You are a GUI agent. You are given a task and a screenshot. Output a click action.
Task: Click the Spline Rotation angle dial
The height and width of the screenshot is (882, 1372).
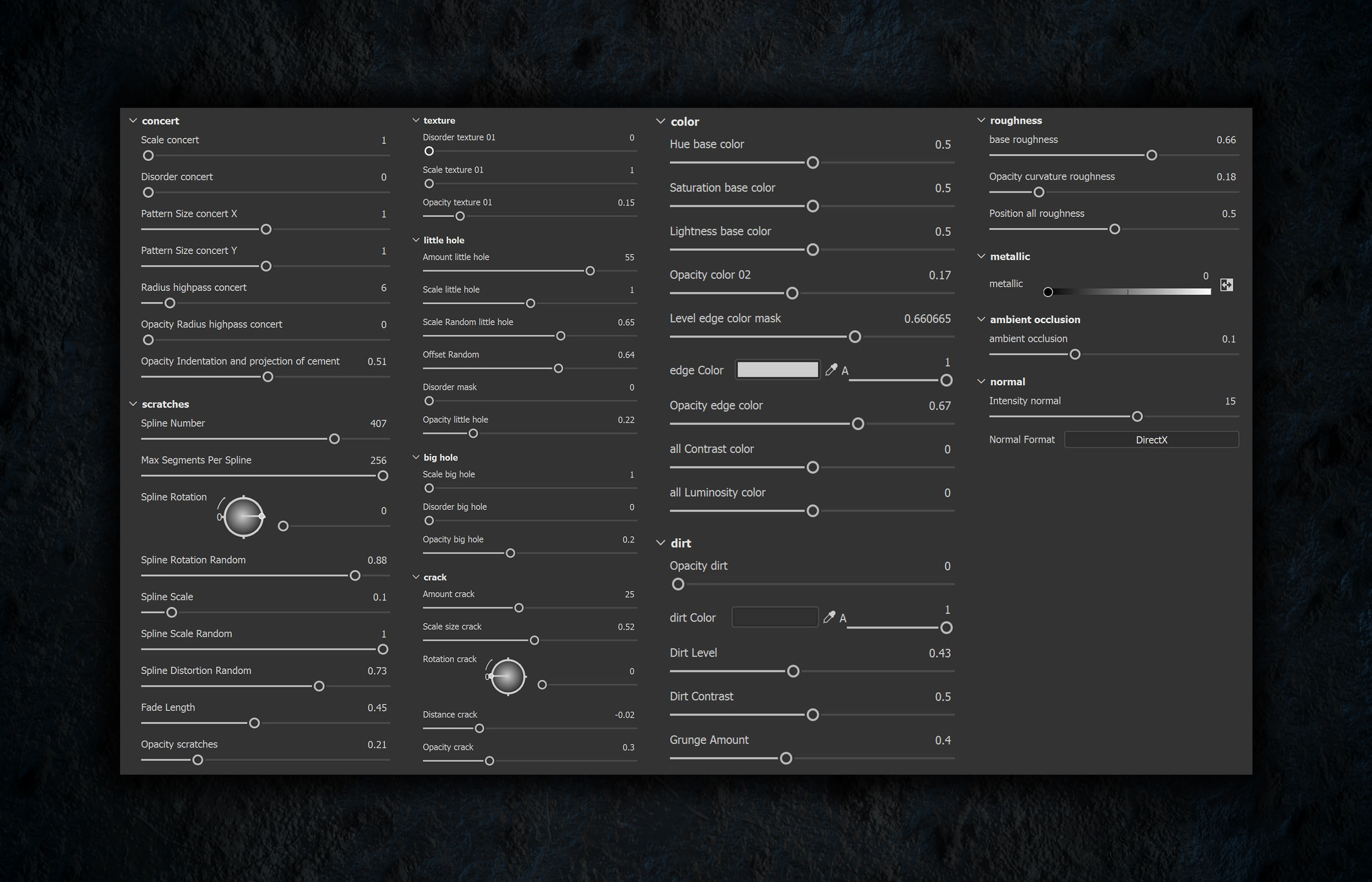[x=244, y=516]
